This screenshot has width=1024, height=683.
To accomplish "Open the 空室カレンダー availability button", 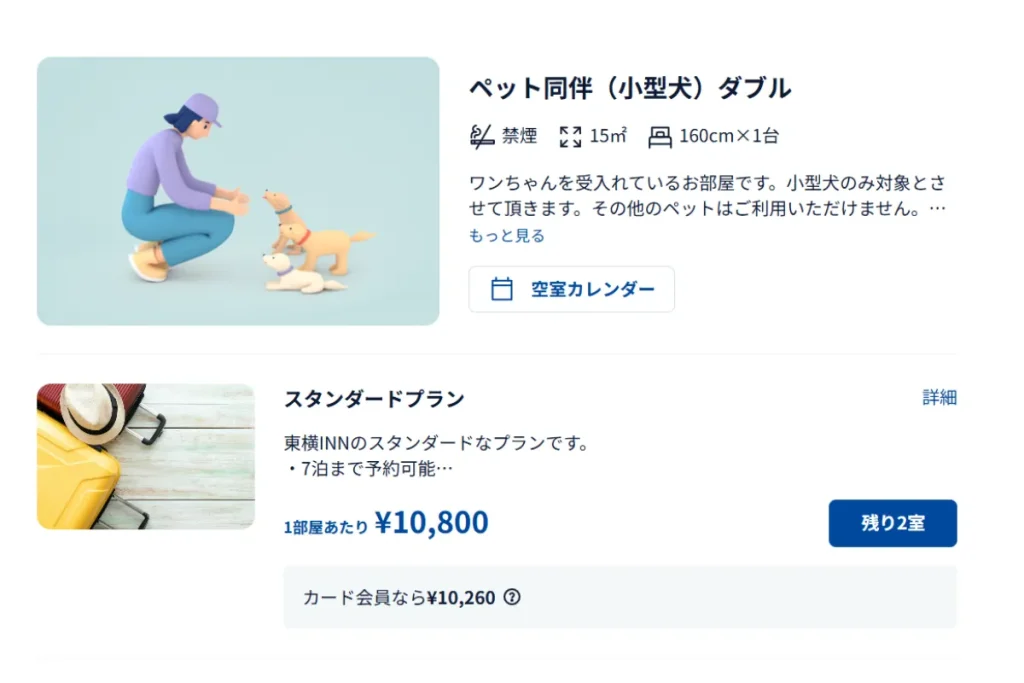I will [571, 289].
